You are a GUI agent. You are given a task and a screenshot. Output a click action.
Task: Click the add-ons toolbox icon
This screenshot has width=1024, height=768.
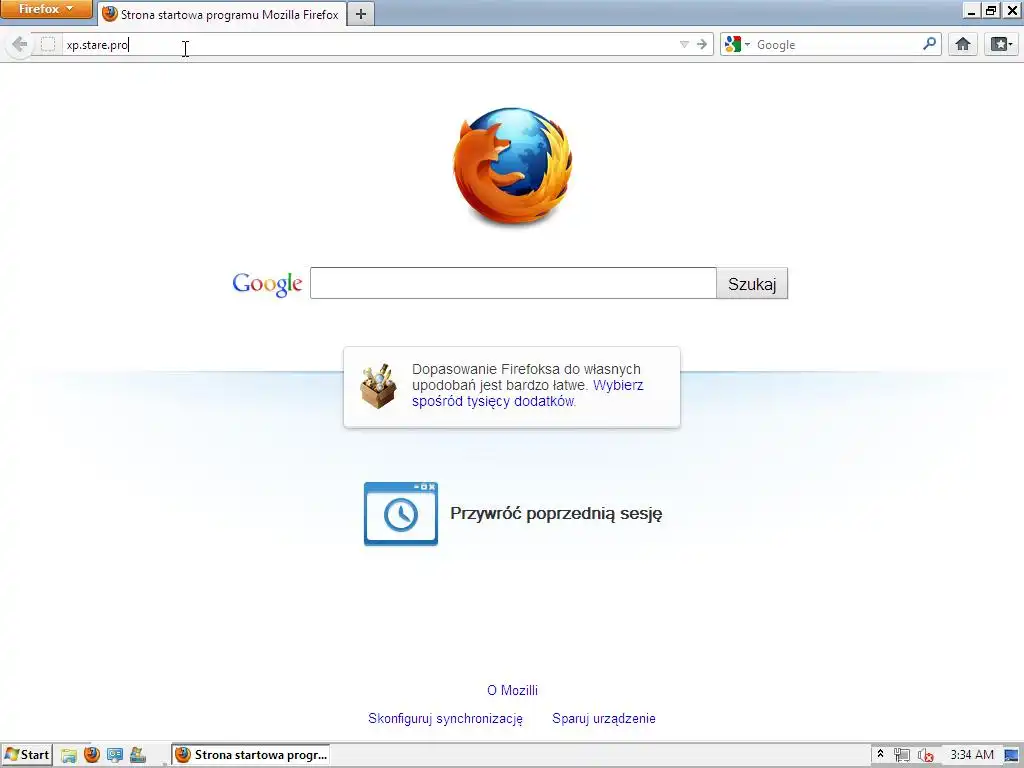378,386
